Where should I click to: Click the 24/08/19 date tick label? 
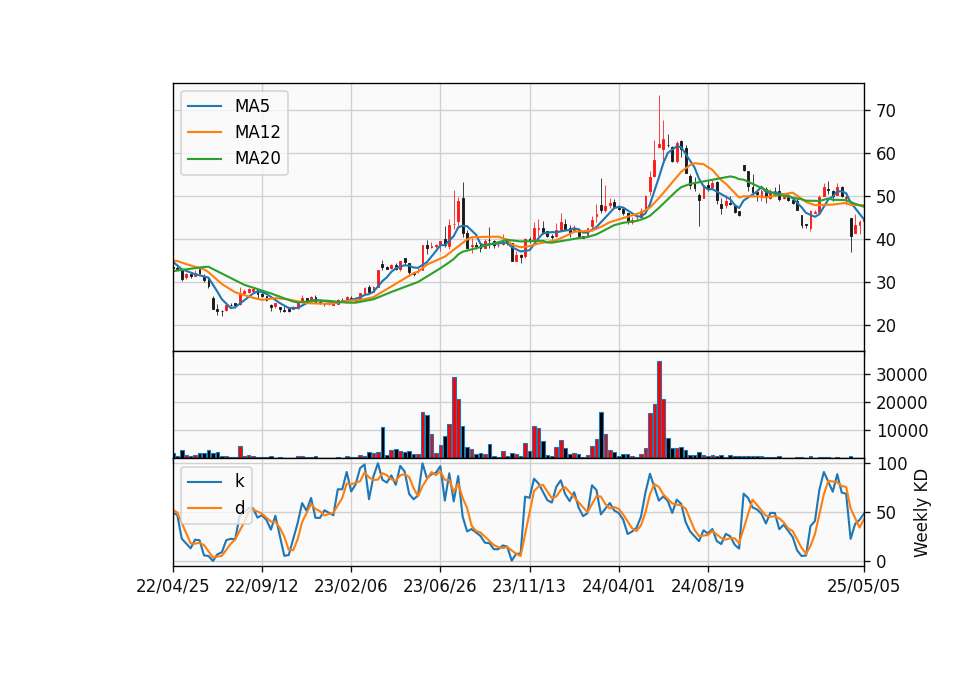click(708, 587)
